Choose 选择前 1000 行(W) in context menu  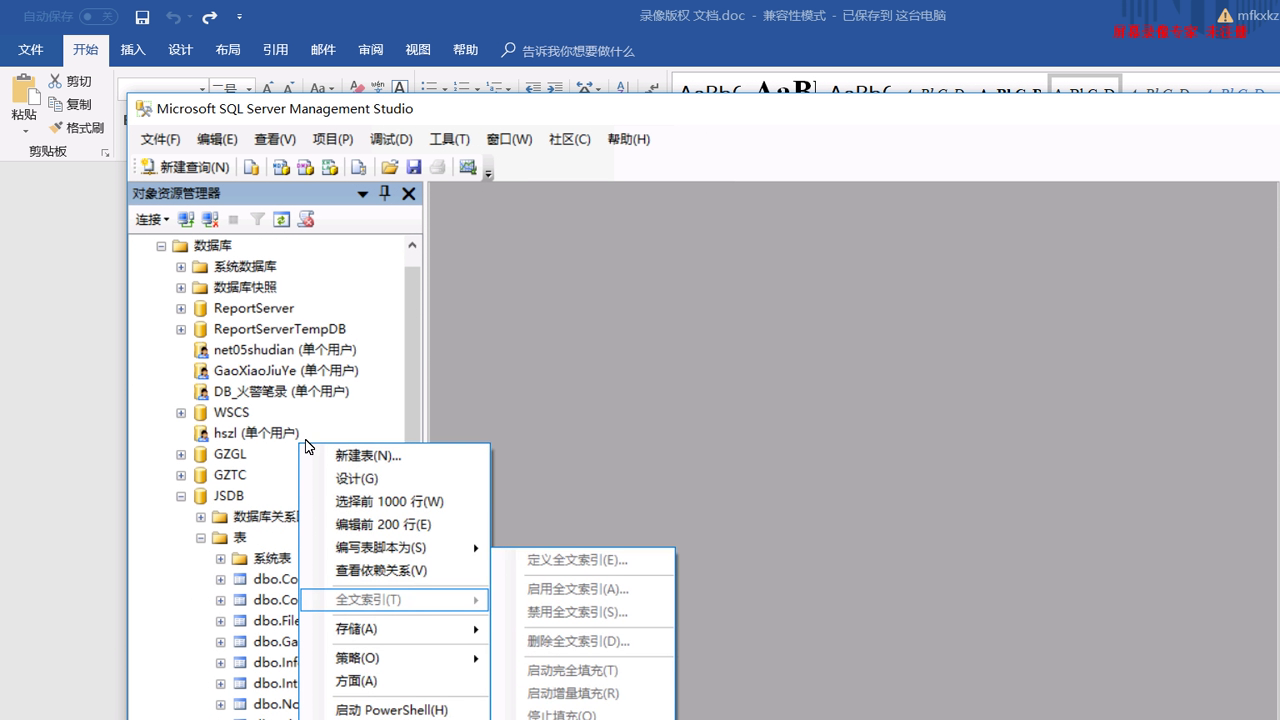389,501
